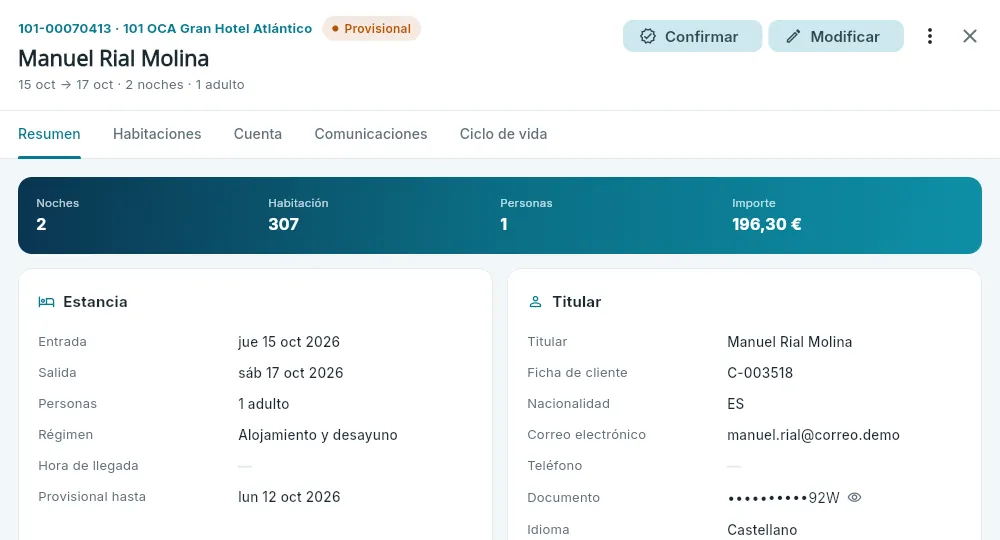Click the '1 adulto' value in Estancia
1000x540 pixels.
pyautogui.click(x=263, y=404)
